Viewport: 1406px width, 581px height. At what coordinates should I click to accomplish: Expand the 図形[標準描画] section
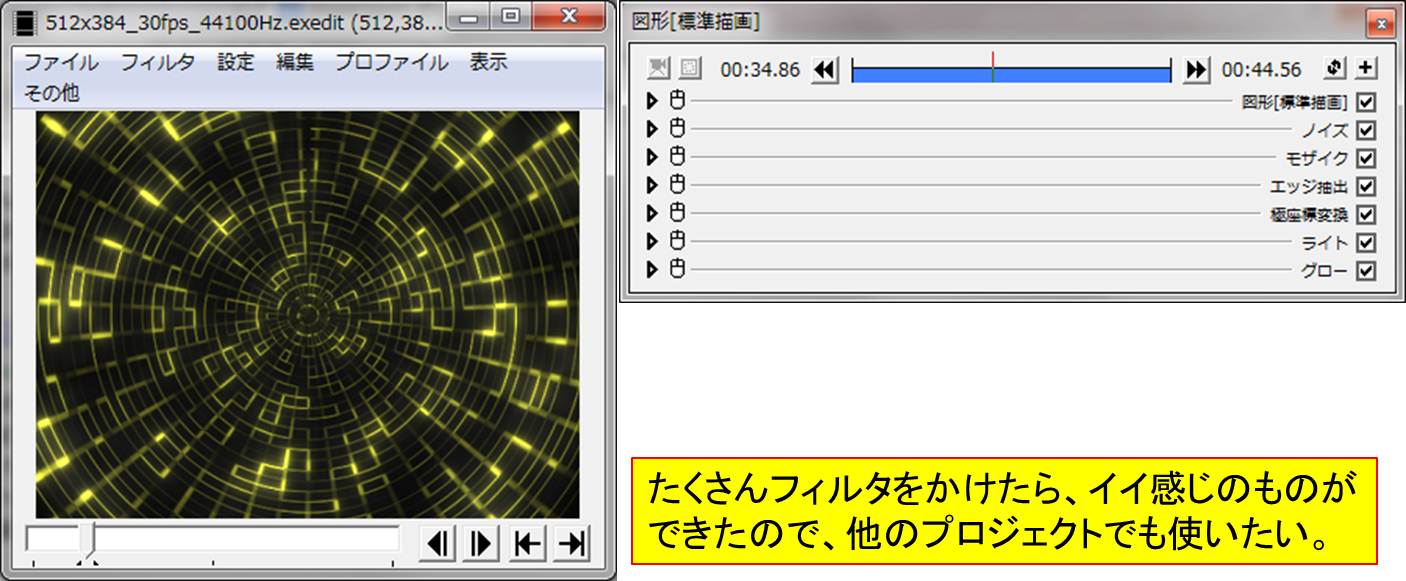click(653, 101)
